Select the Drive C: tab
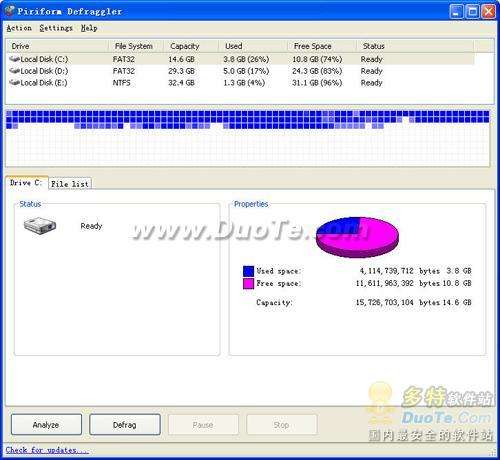This screenshot has height=460, width=500. [x=27, y=183]
